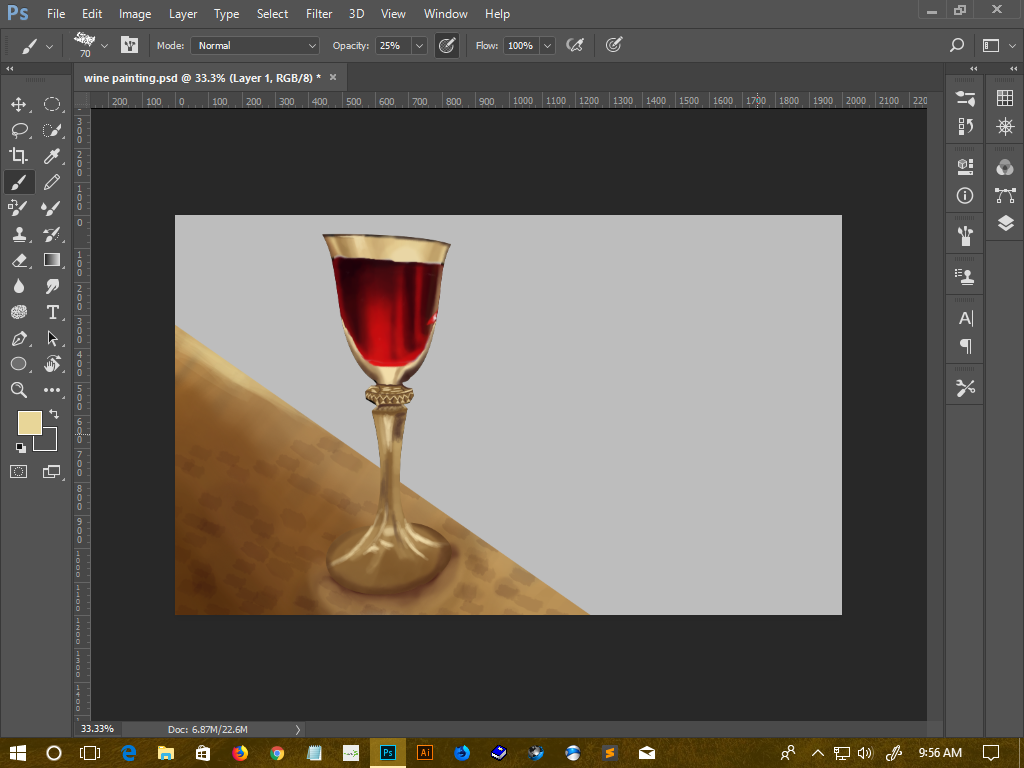
Task: Toggle Quick Mask mode
Action: coord(18,472)
